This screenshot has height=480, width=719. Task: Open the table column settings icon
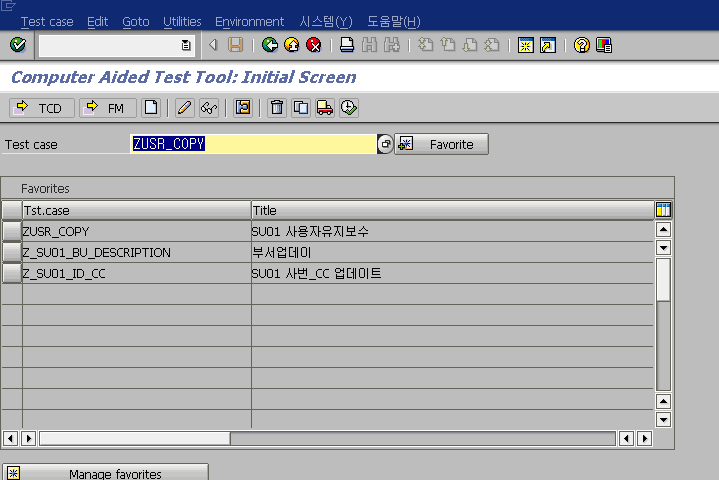click(x=664, y=210)
